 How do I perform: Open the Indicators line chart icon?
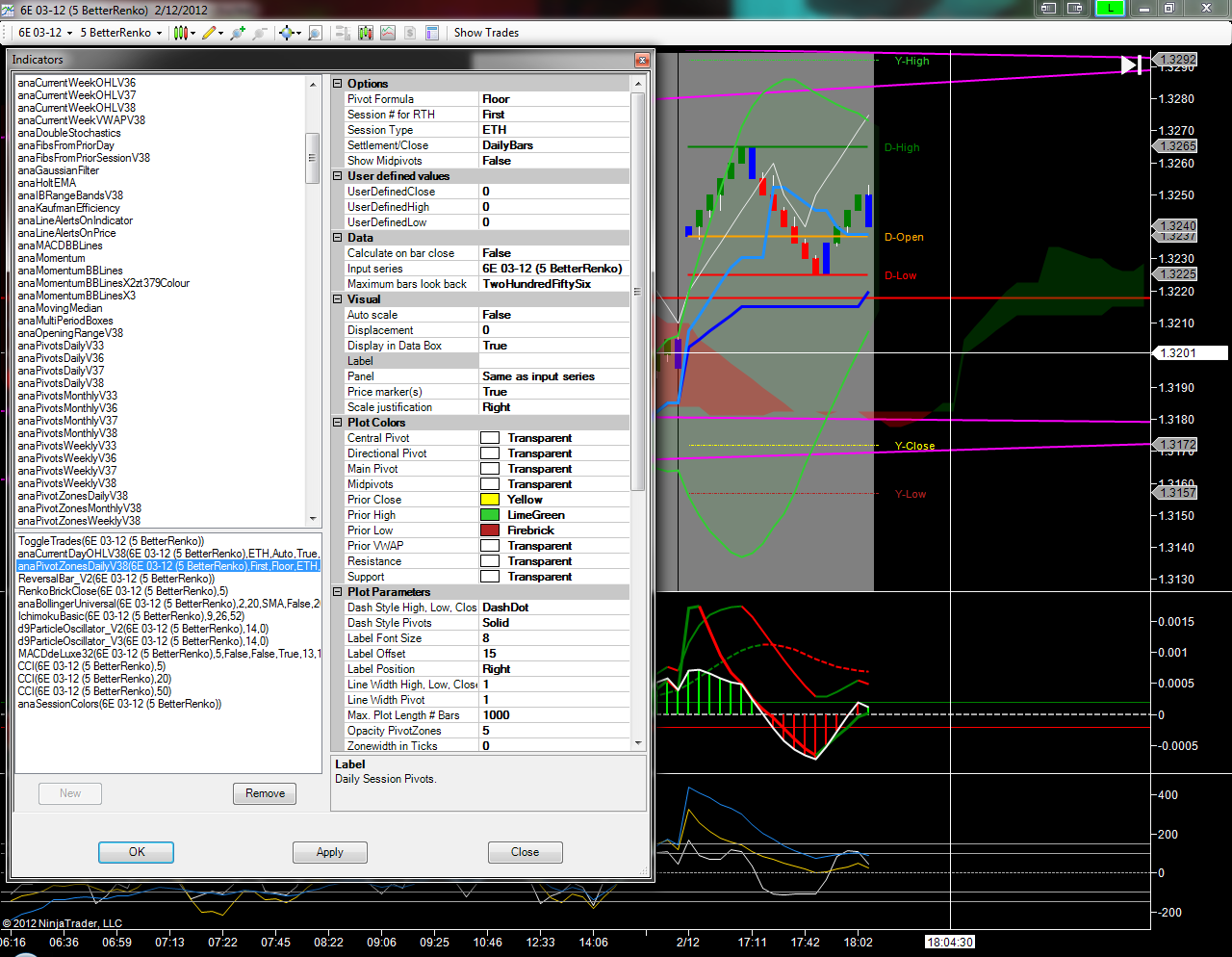click(x=388, y=33)
